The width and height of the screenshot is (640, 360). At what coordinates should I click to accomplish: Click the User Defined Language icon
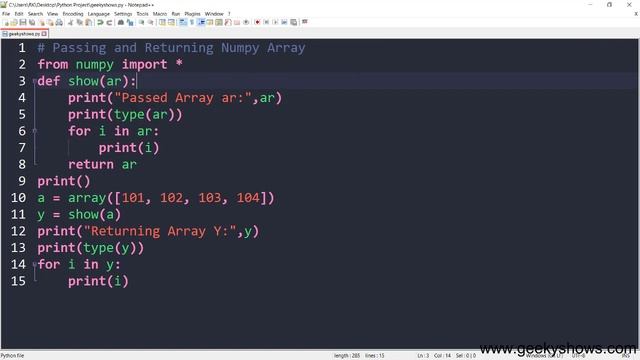210,22
